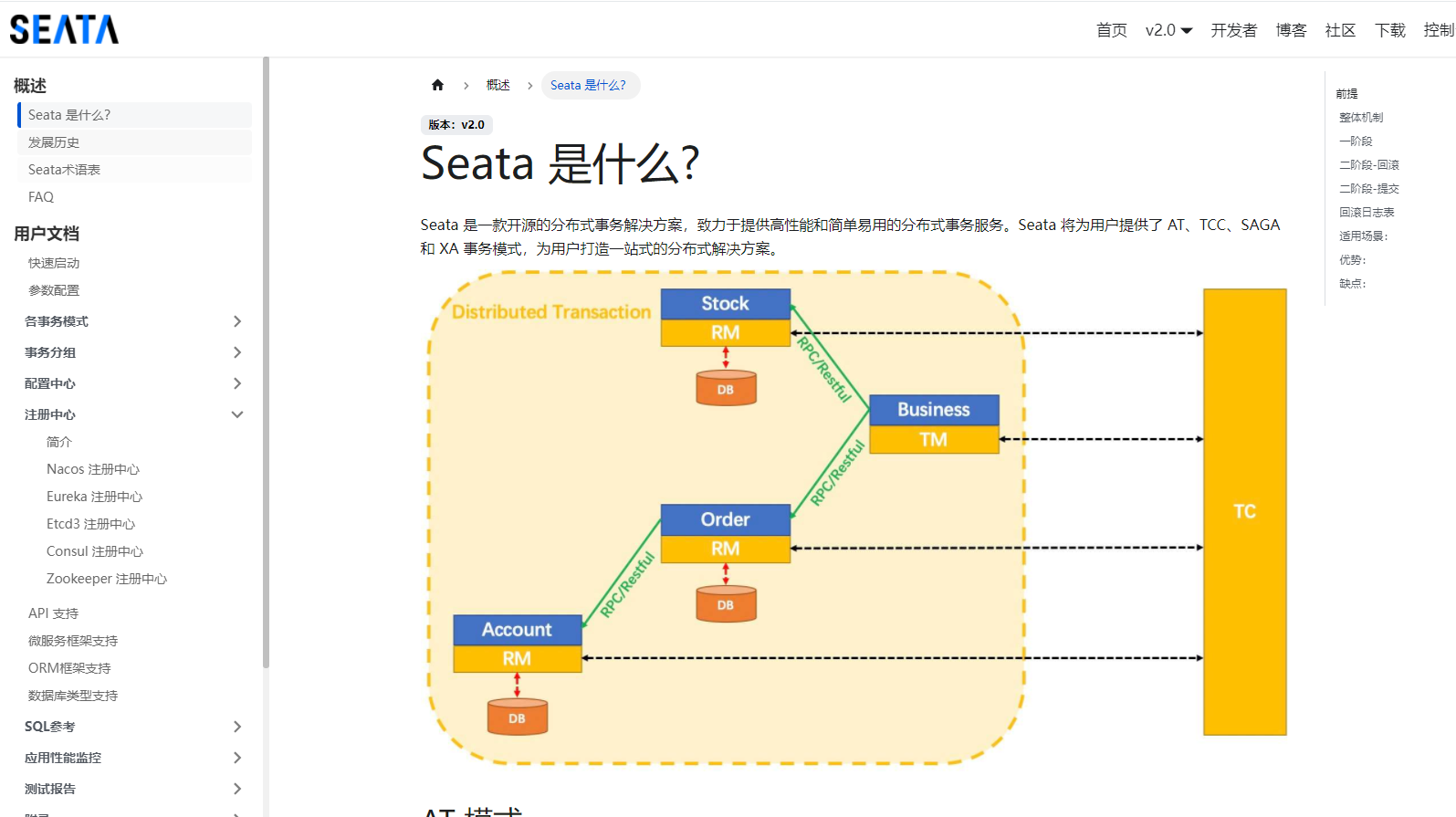Image resolution: width=1456 pixels, height=817 pixels.
Task: Collapse 注册中心 section chevron
Action: tap(237, 414)
